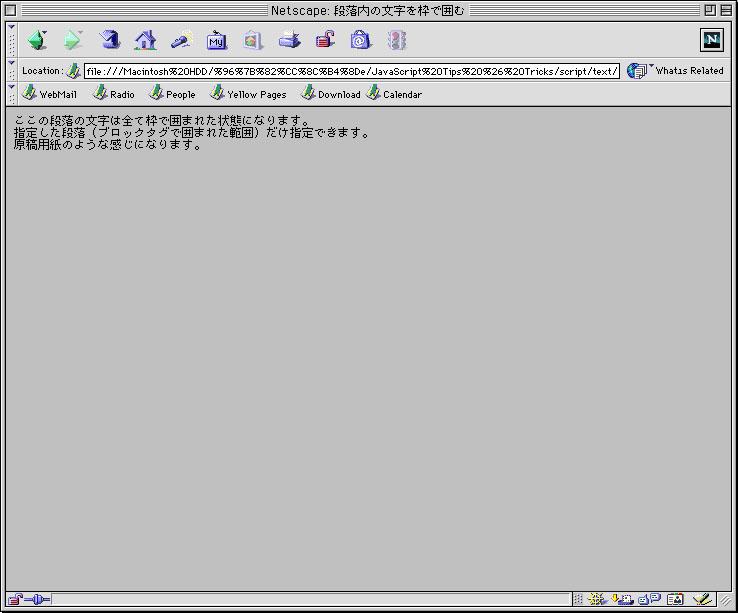738x613 pixels.
Task: Click the status bar security padlock
Action: pos(15,599)
